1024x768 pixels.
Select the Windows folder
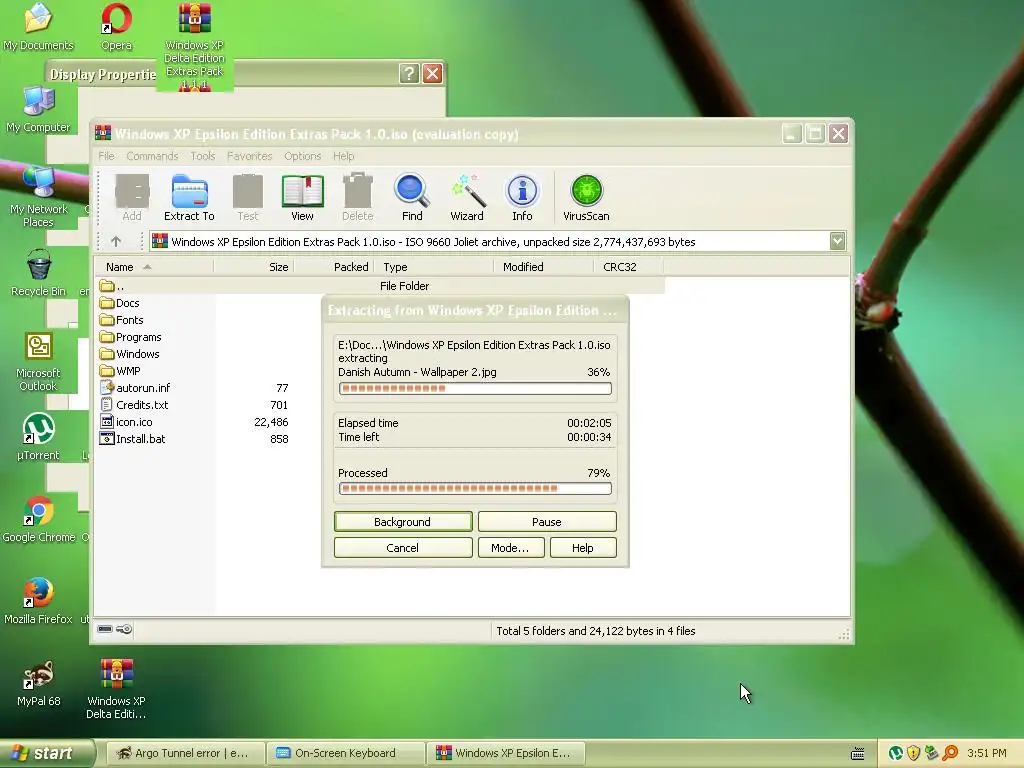(129, 354)
